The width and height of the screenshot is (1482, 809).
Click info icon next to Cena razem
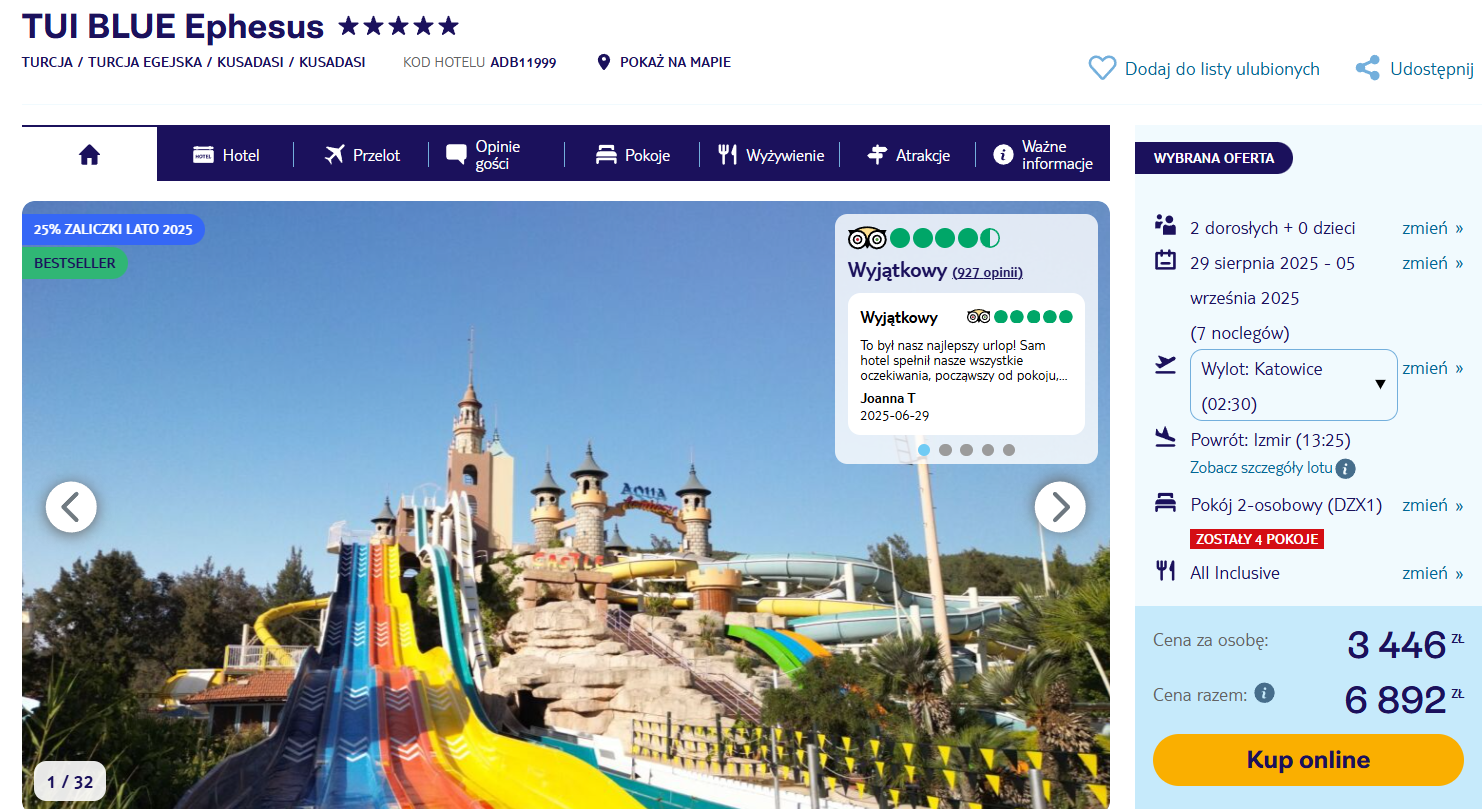pyautogui.click(x=1264, y=693)
